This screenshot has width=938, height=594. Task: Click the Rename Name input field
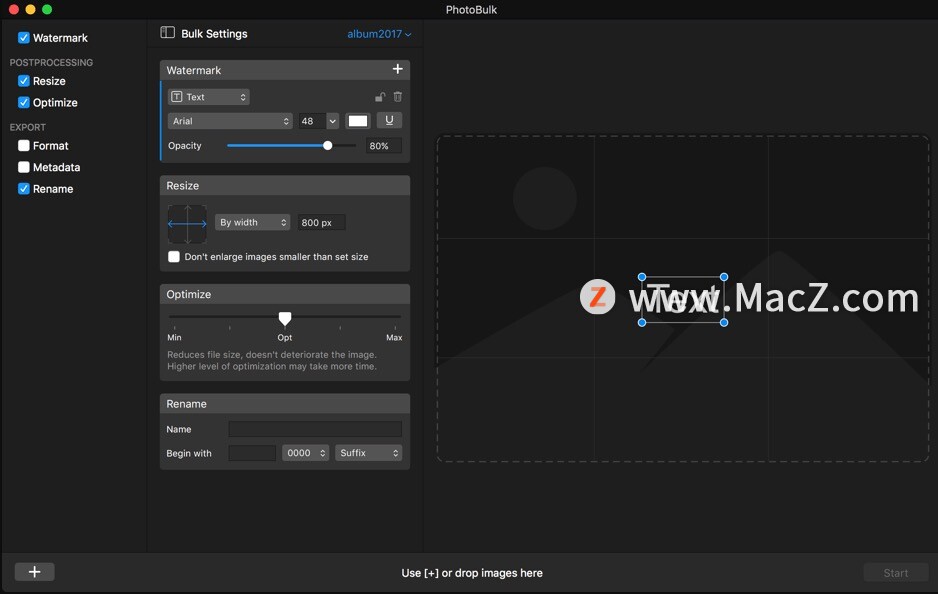click(x=315, y=429)
